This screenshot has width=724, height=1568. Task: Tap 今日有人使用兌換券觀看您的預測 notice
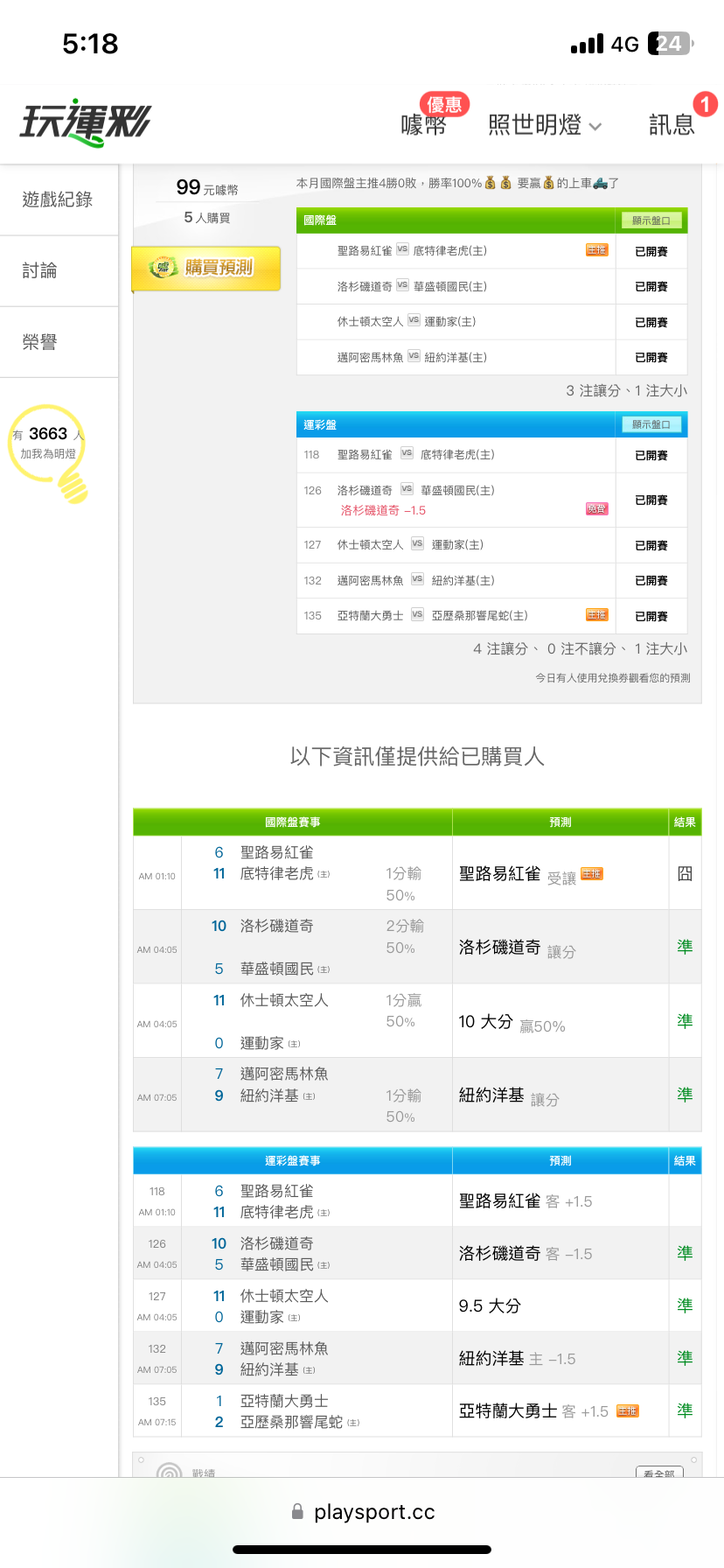(x=613, y=677)
